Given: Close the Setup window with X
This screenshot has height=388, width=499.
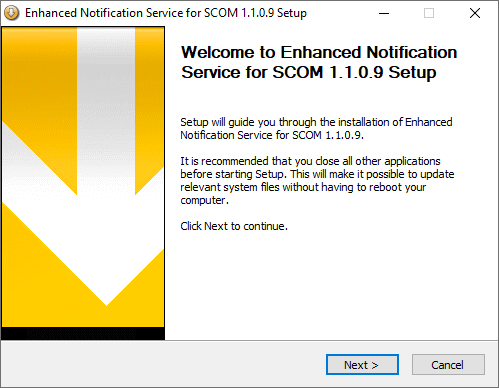Looking at the screenshot, I should tap(475, 13).
